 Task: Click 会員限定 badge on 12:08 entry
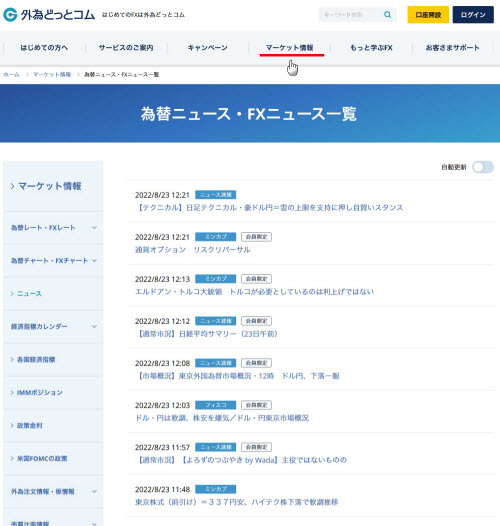click(256, 363)
